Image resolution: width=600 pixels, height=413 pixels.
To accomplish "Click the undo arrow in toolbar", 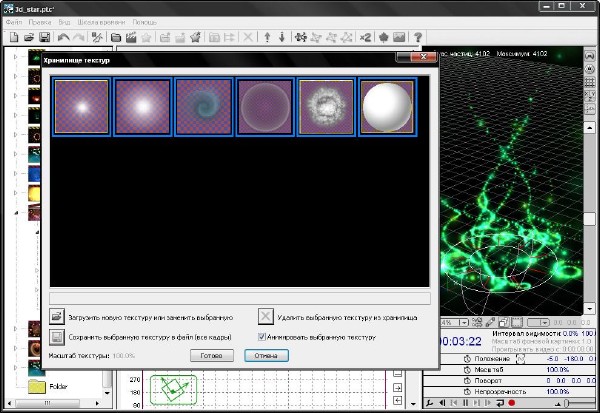I will (x=64, y=37).
